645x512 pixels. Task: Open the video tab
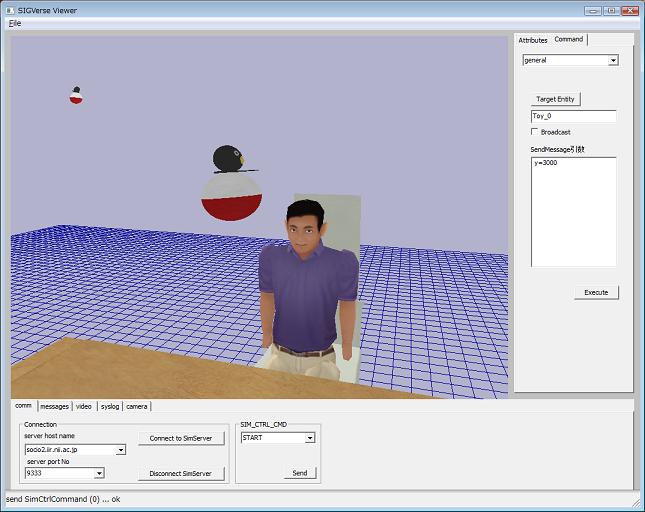pos(84,406)
